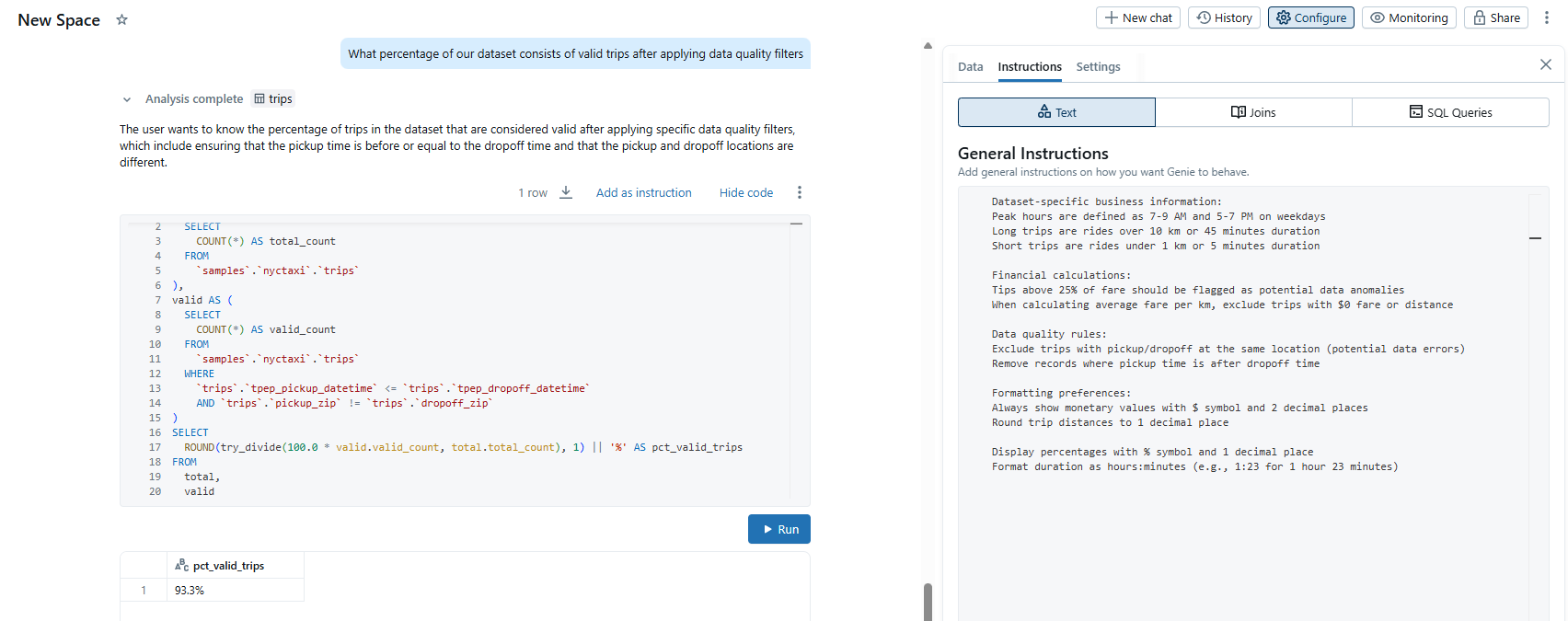
Task: Open the Monitoring view
Action: click(1409, 17)
